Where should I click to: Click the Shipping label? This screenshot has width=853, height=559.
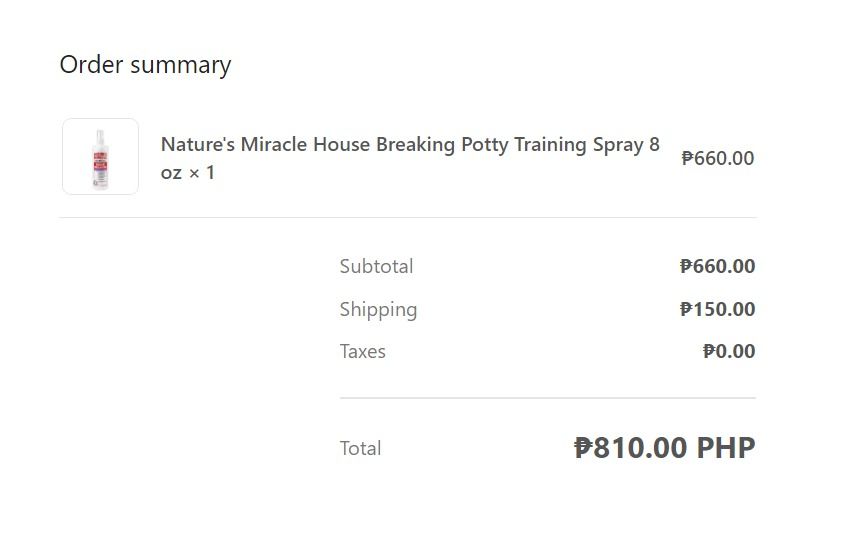click(378, 310)
